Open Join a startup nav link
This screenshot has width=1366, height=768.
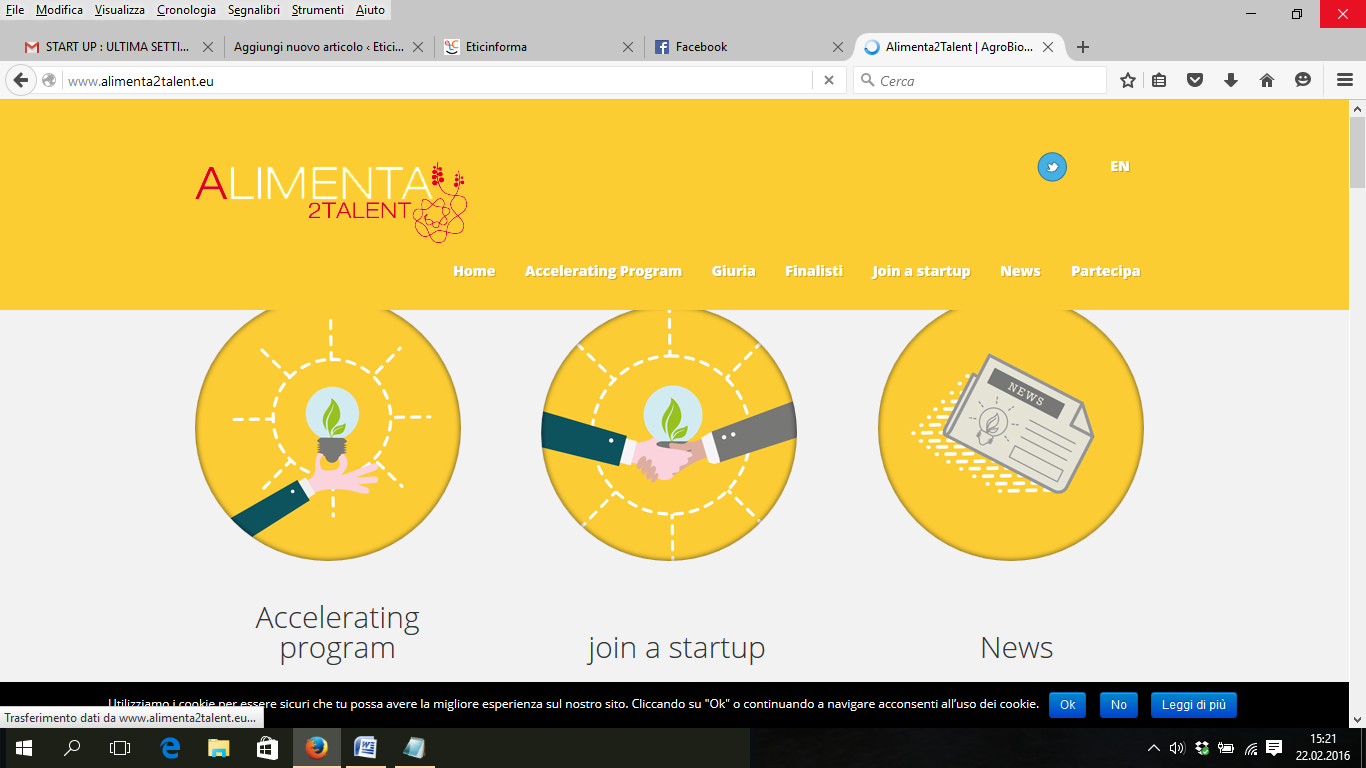click(921, 271)
